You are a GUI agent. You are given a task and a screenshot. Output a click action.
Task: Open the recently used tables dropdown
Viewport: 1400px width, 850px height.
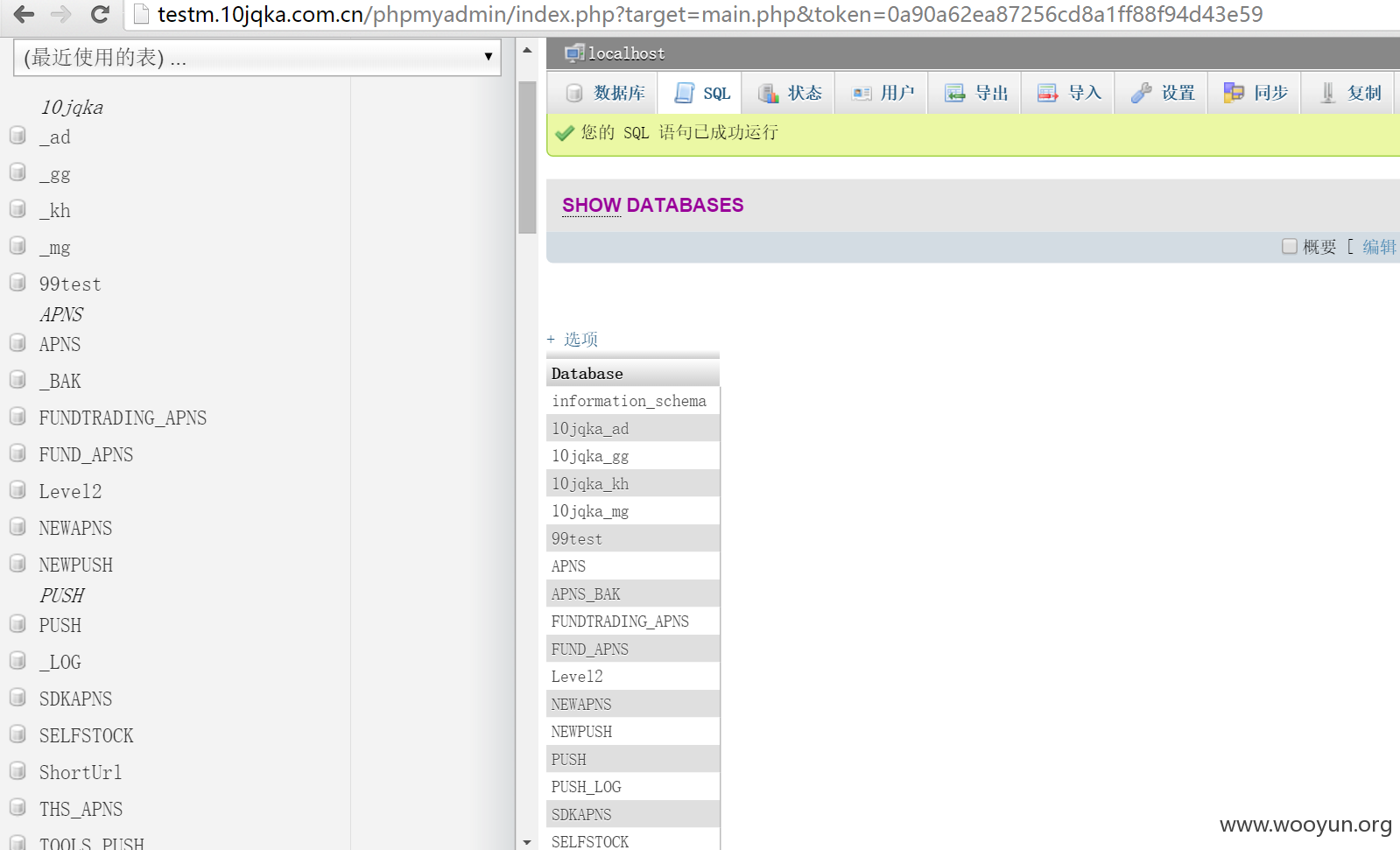[x=257, y=58]
